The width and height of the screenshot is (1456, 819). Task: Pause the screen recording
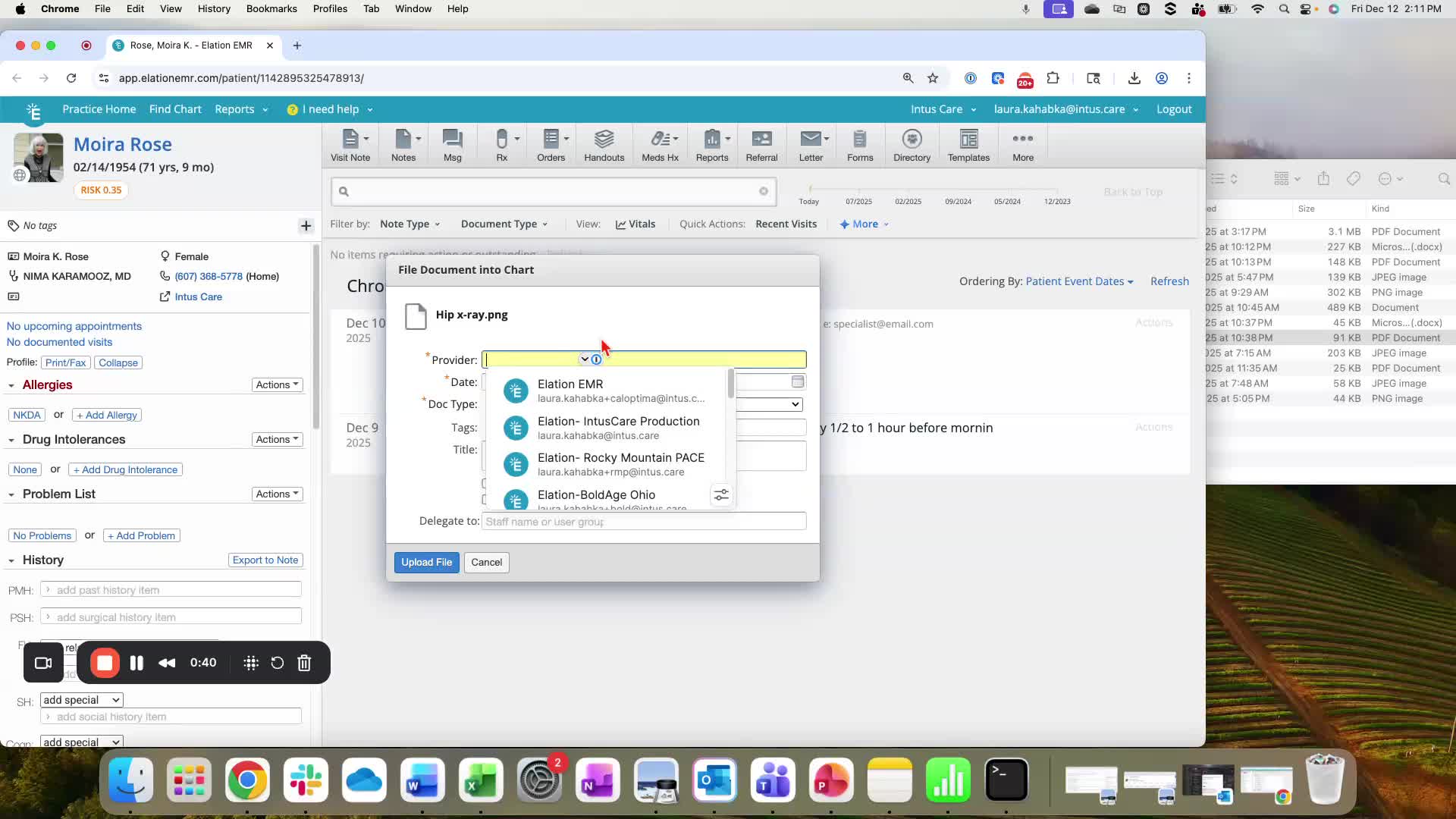click(x=136, y=663)
